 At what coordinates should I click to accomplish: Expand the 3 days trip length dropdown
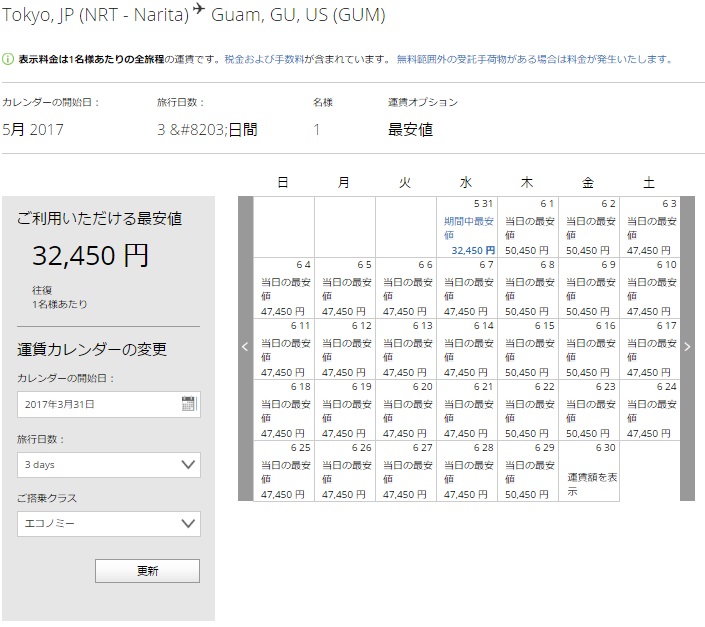[x=108, y=465]
